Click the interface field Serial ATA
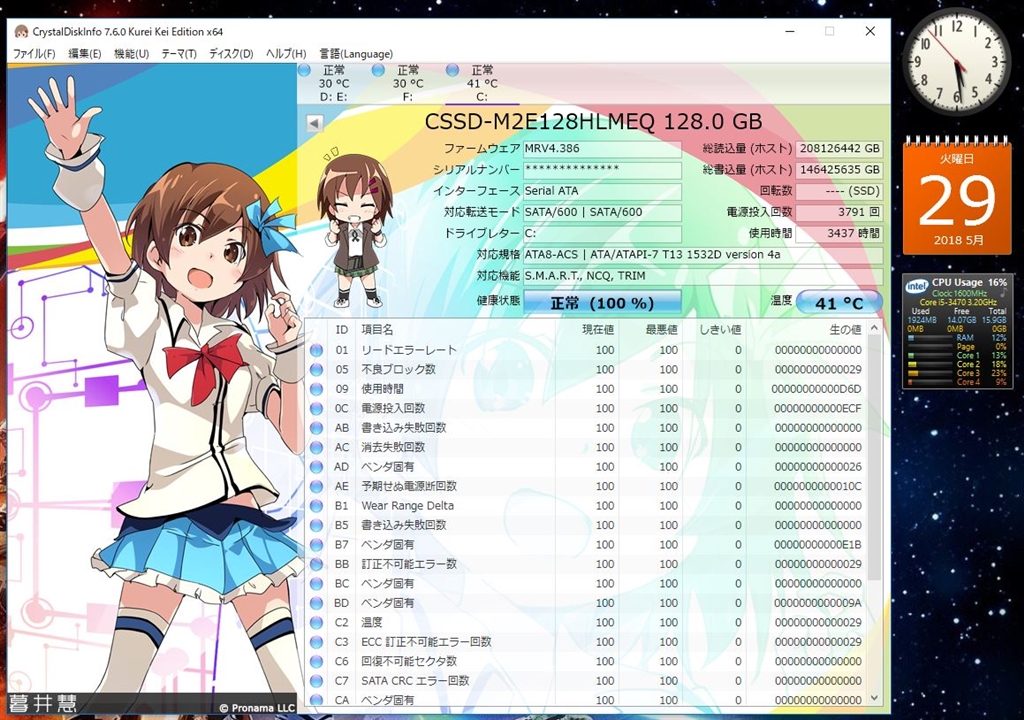The height and width of the screenshot is (720, 1024). 602,191
